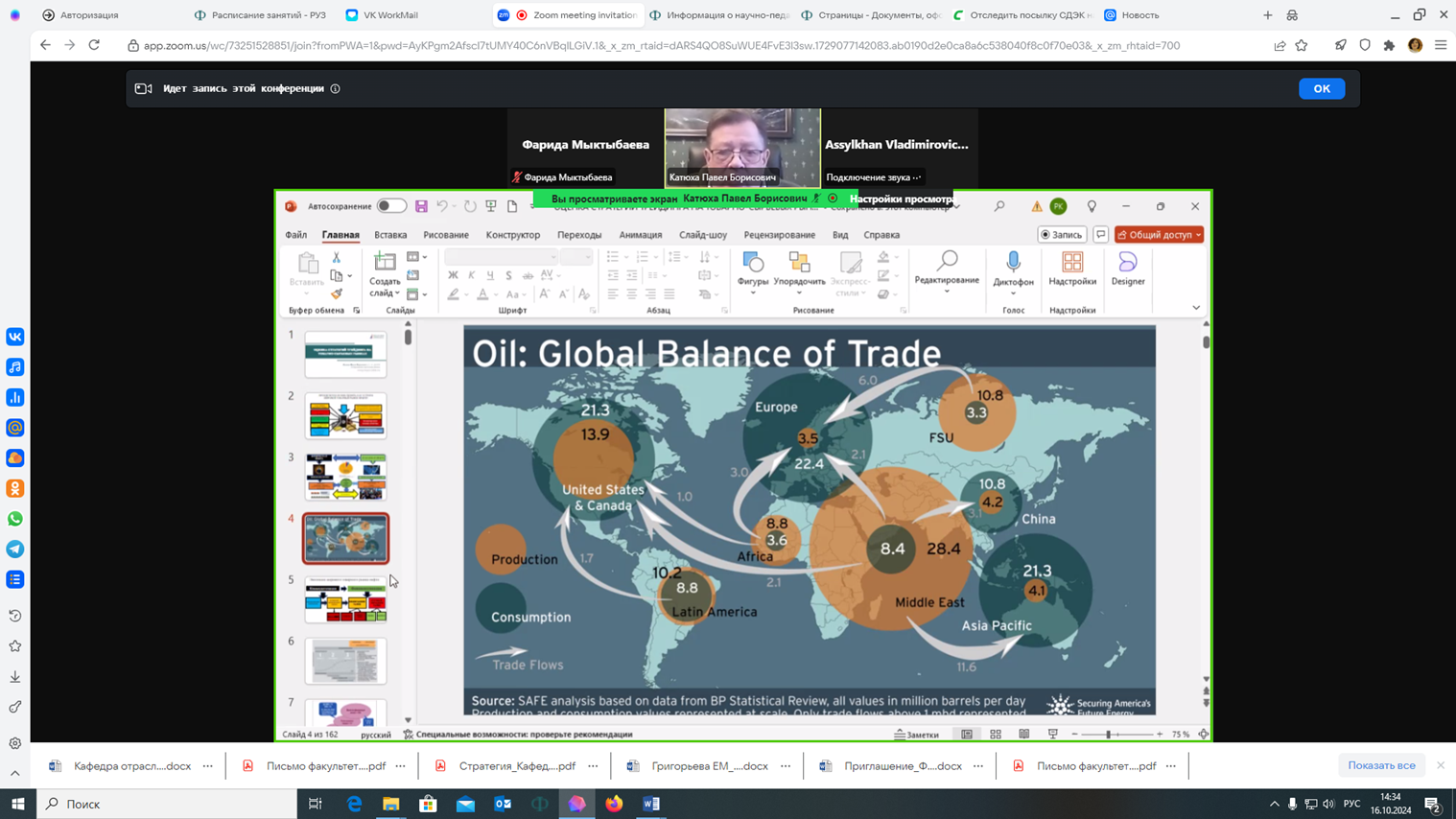Open WhatsApp icon in browser sidebar
Viewport: 1456px width, 819px height.
(15, 519)
